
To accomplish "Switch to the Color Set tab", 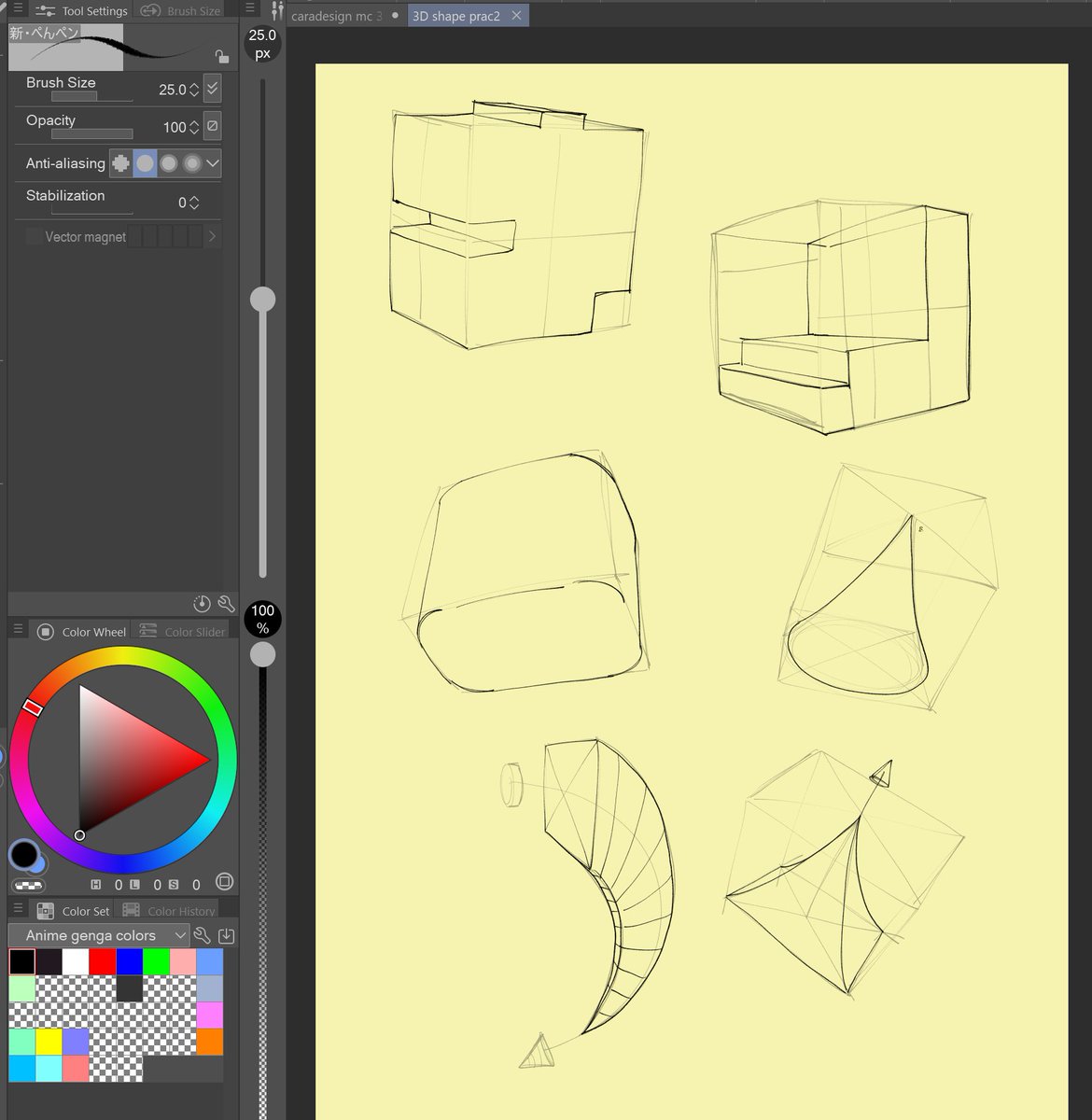I will point(73,911).
